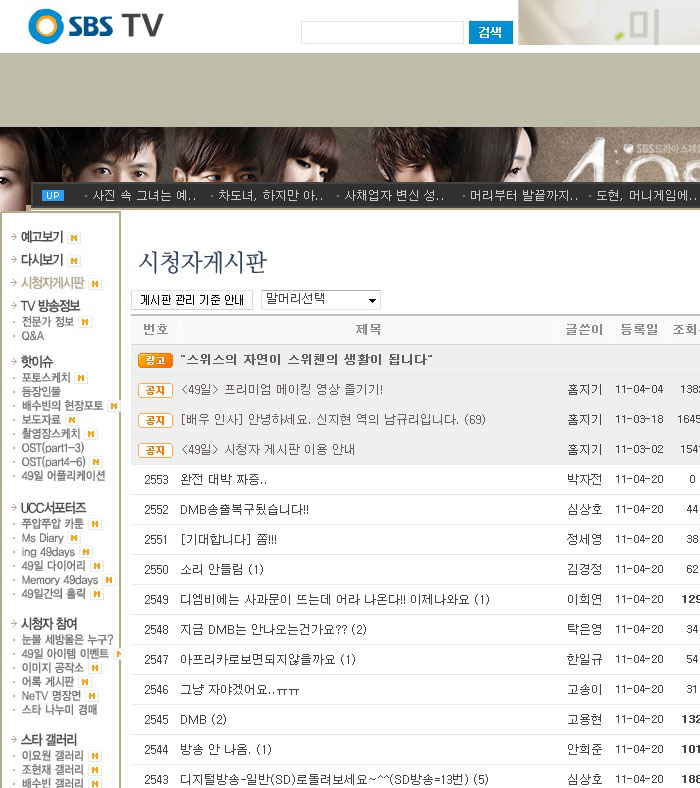Open post 소리 안들림 (1)
700x788 pixels.
click(x=222, y=570)
